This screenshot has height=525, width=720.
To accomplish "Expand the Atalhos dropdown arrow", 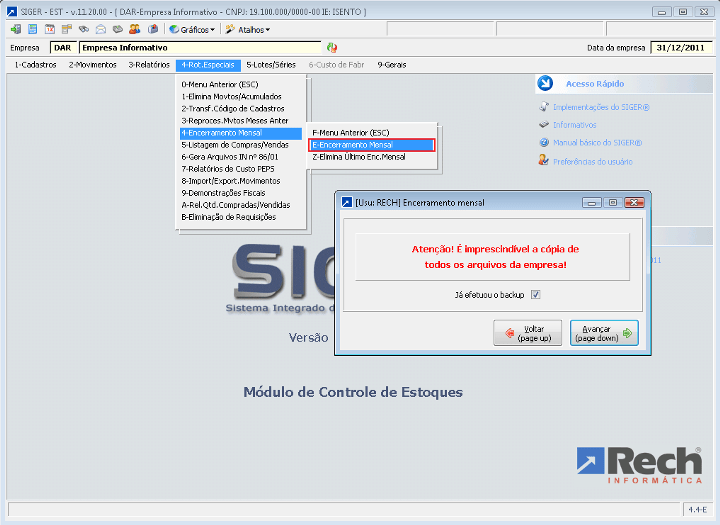I will pos(268,30).
